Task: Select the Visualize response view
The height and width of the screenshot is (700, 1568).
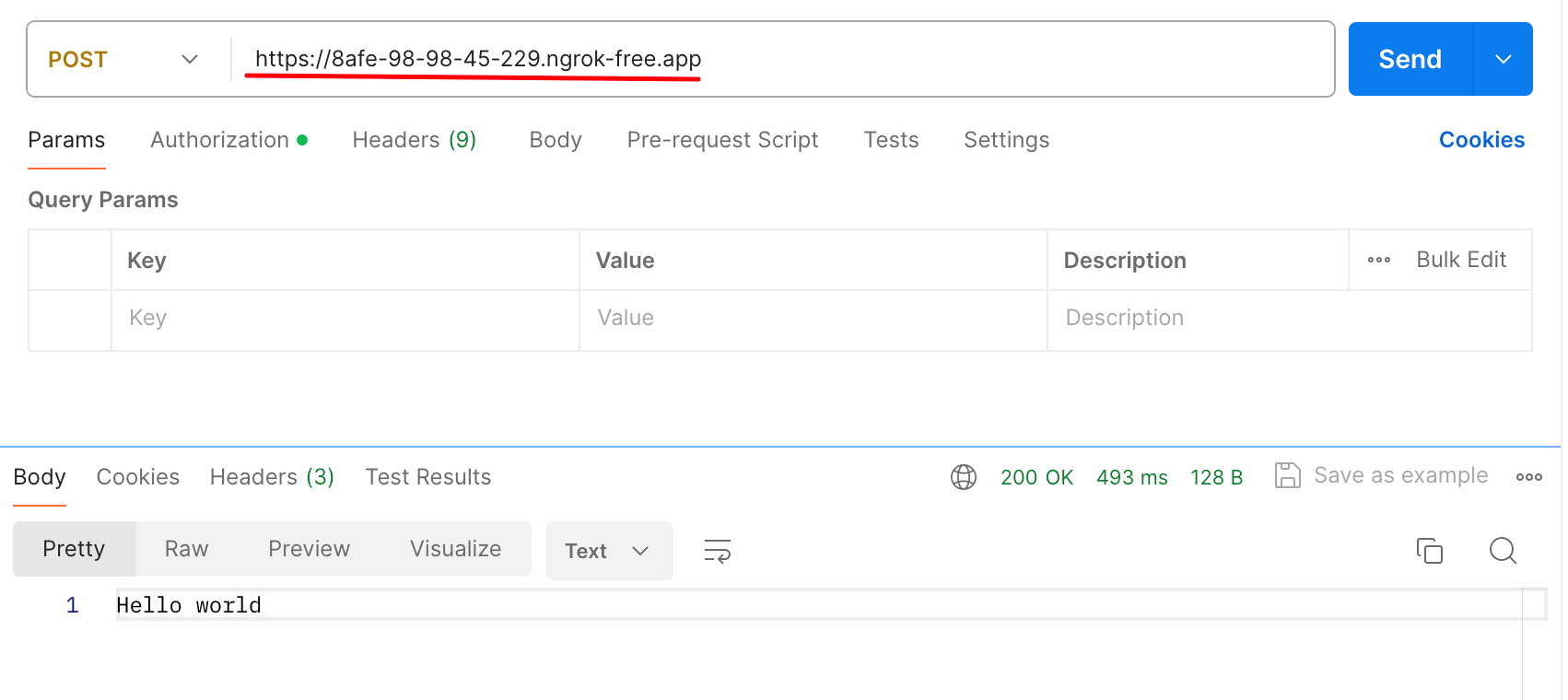Action: [x=456, y=549]
